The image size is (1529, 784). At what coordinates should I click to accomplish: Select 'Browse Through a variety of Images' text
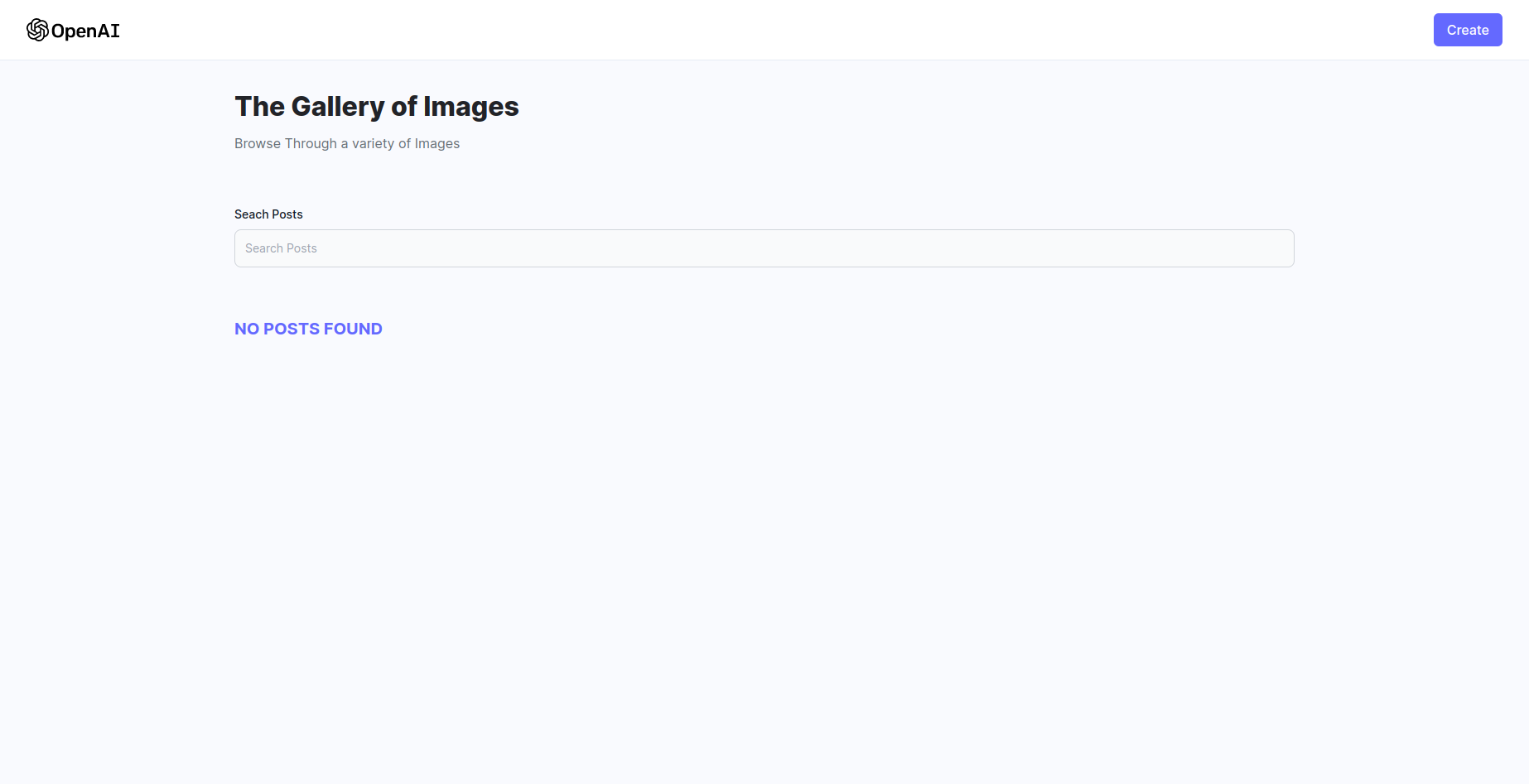(x=347, y=143)
